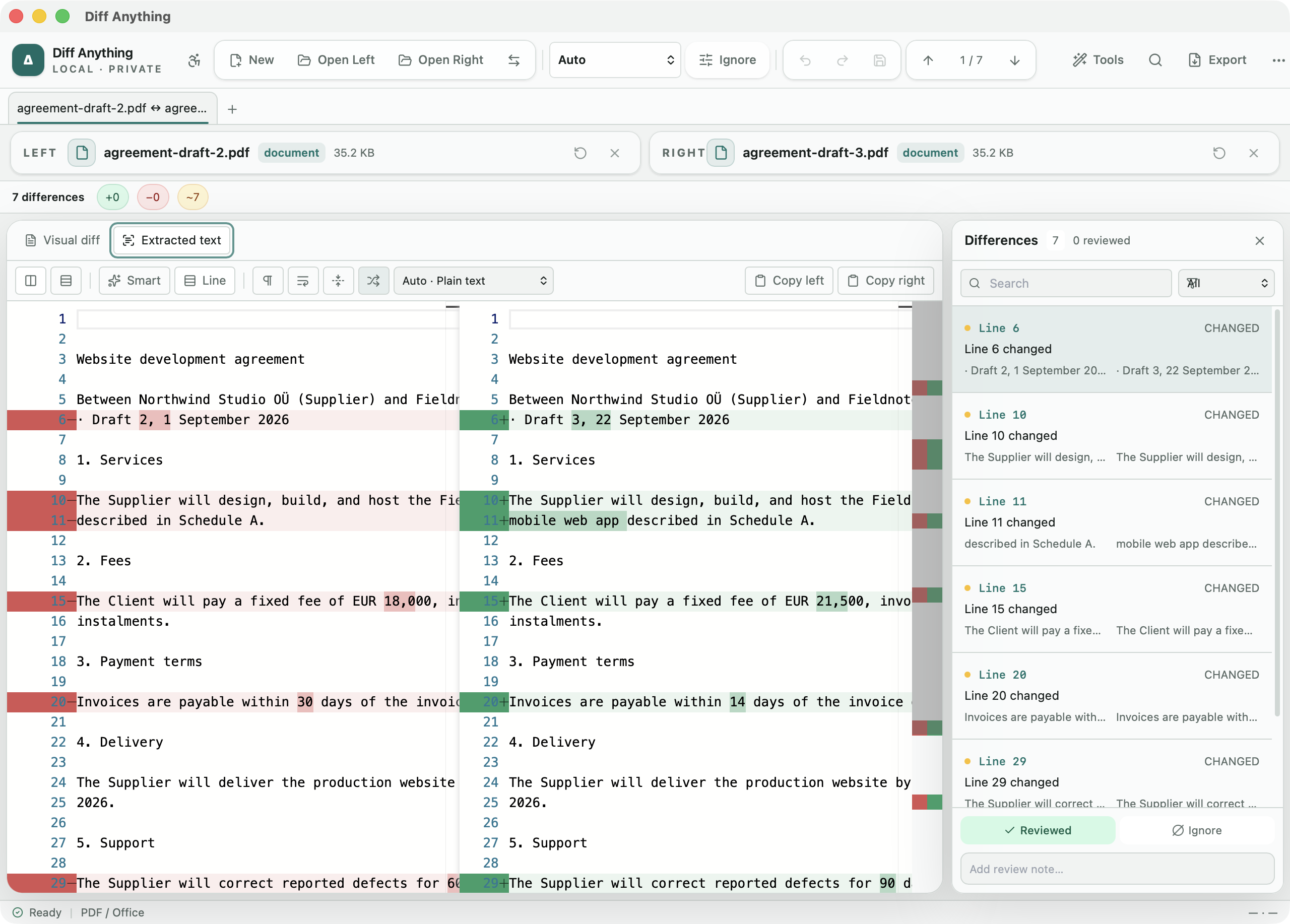Click the Search field in Differences panel
Image resolution: width=1290 pixels, height=924 pixels.
pos(1066,283)
